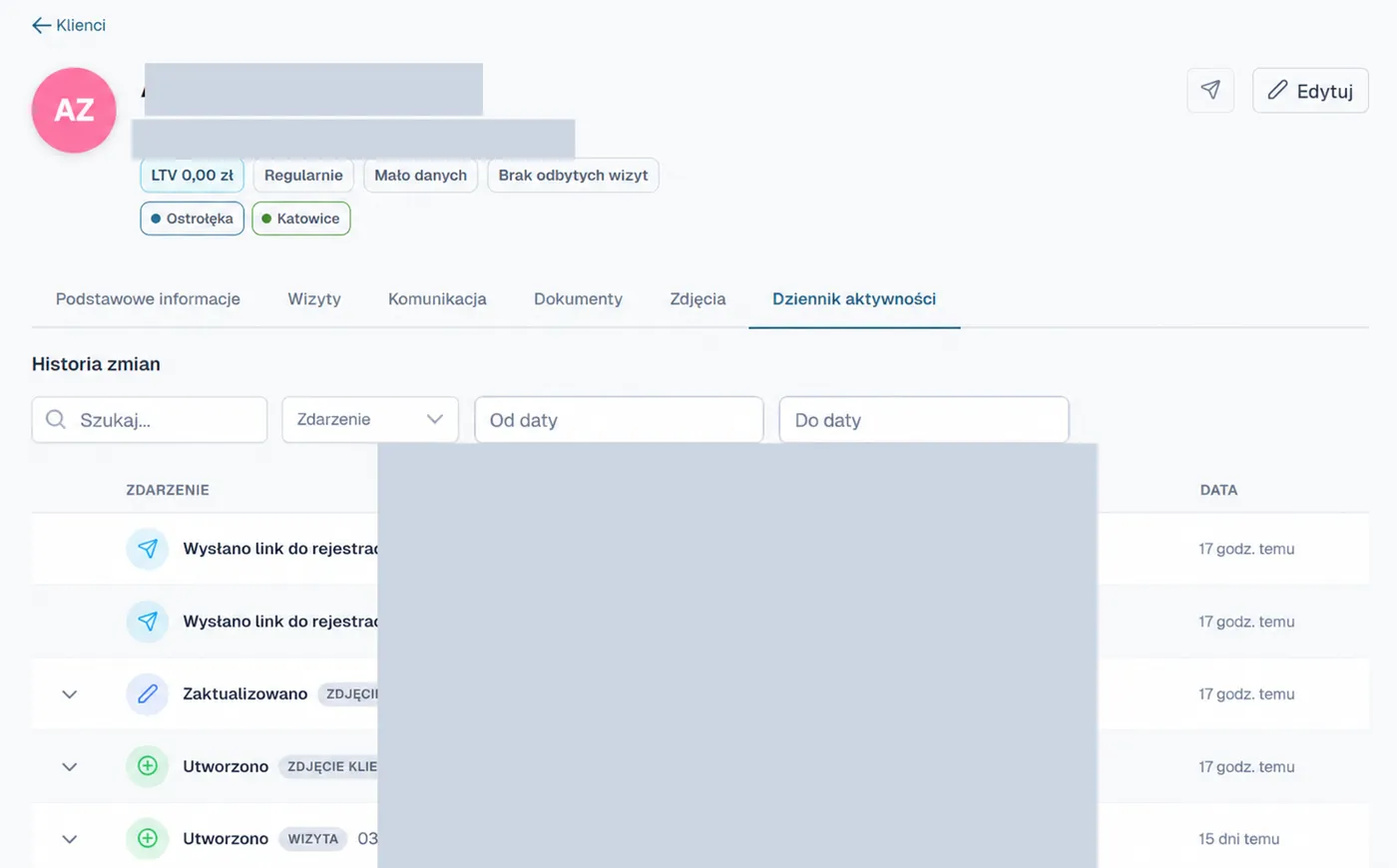1397x868 pixels.
Task: Switch to the Podstawowe informacje tab
Action: [148, 299]
